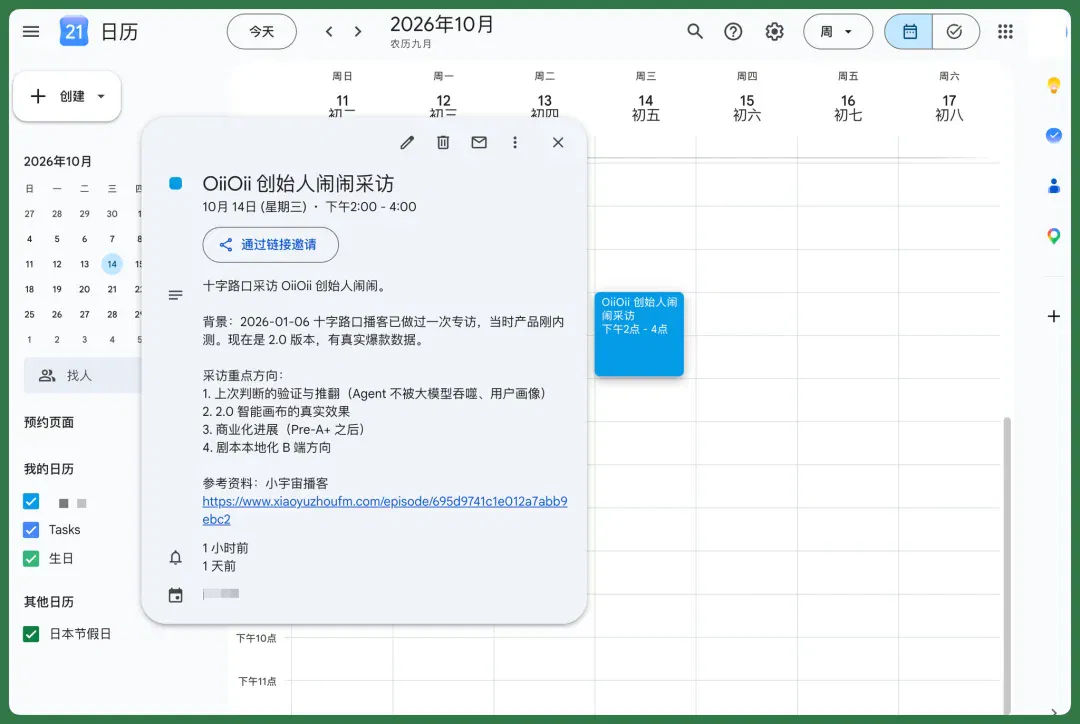Open Google Keep in side panel
1080x724 pixels.
click(x=1053, y=86)
